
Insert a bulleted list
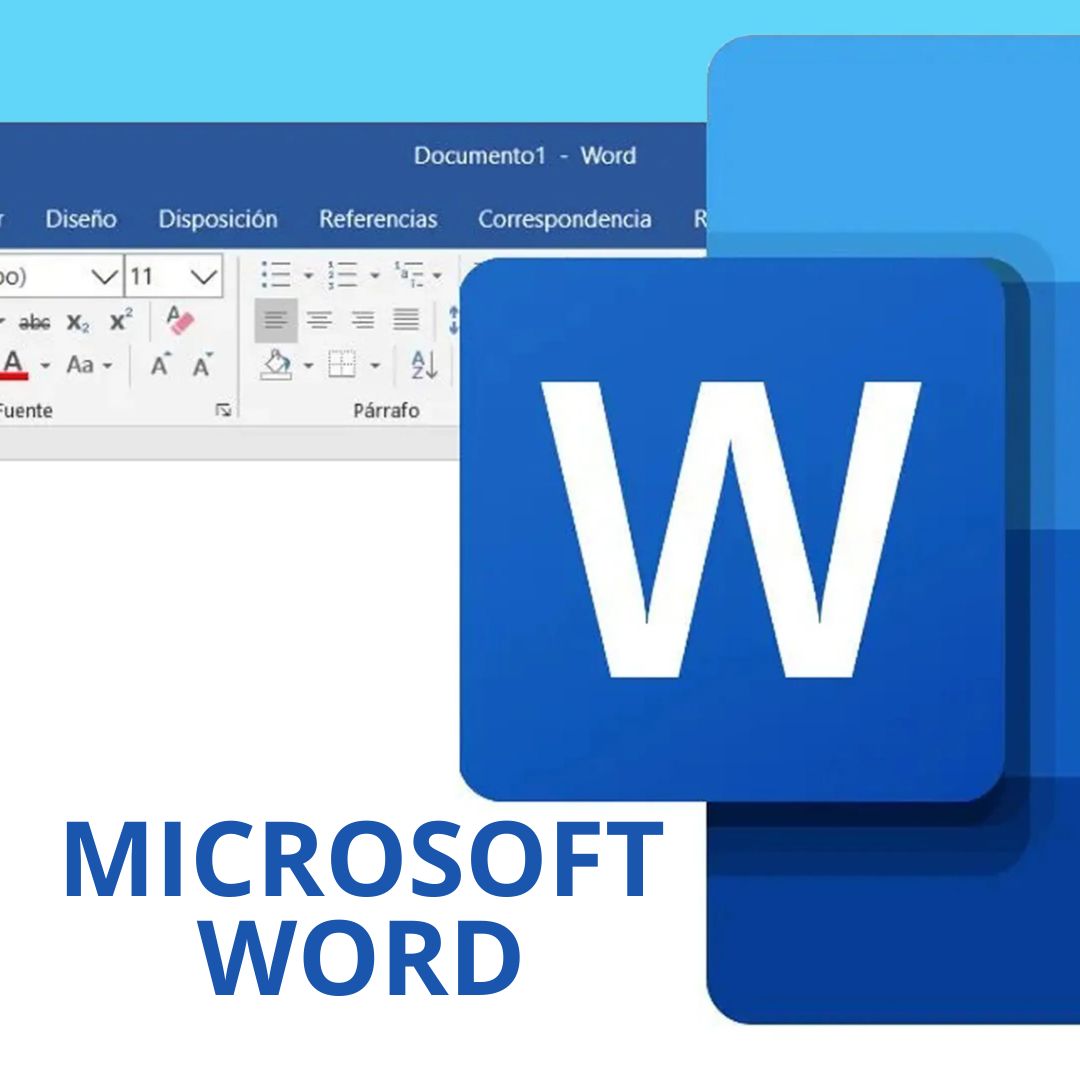point(276,274)
